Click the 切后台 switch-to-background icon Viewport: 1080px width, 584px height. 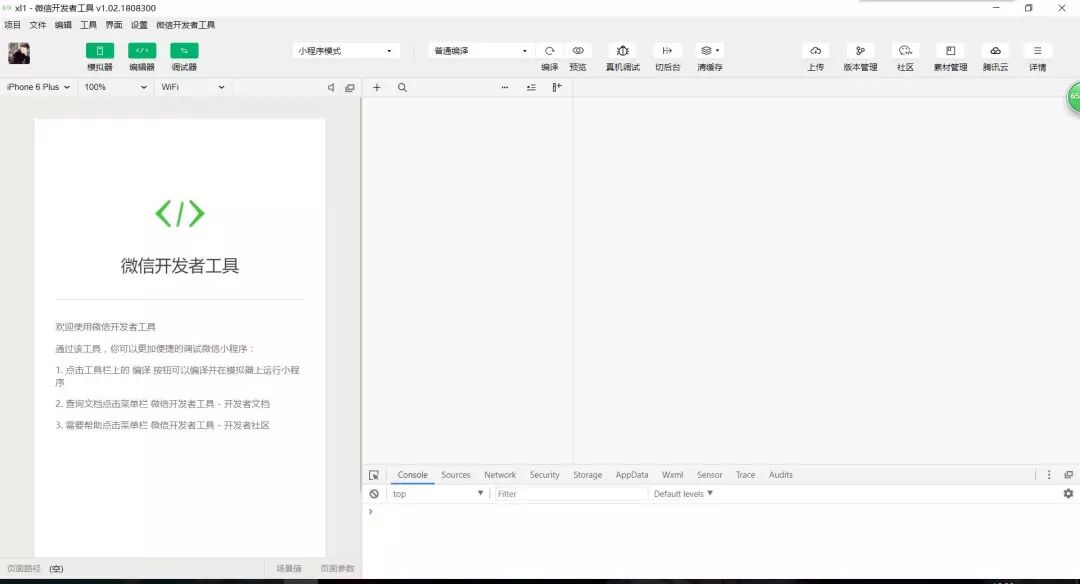coord(667,51)
